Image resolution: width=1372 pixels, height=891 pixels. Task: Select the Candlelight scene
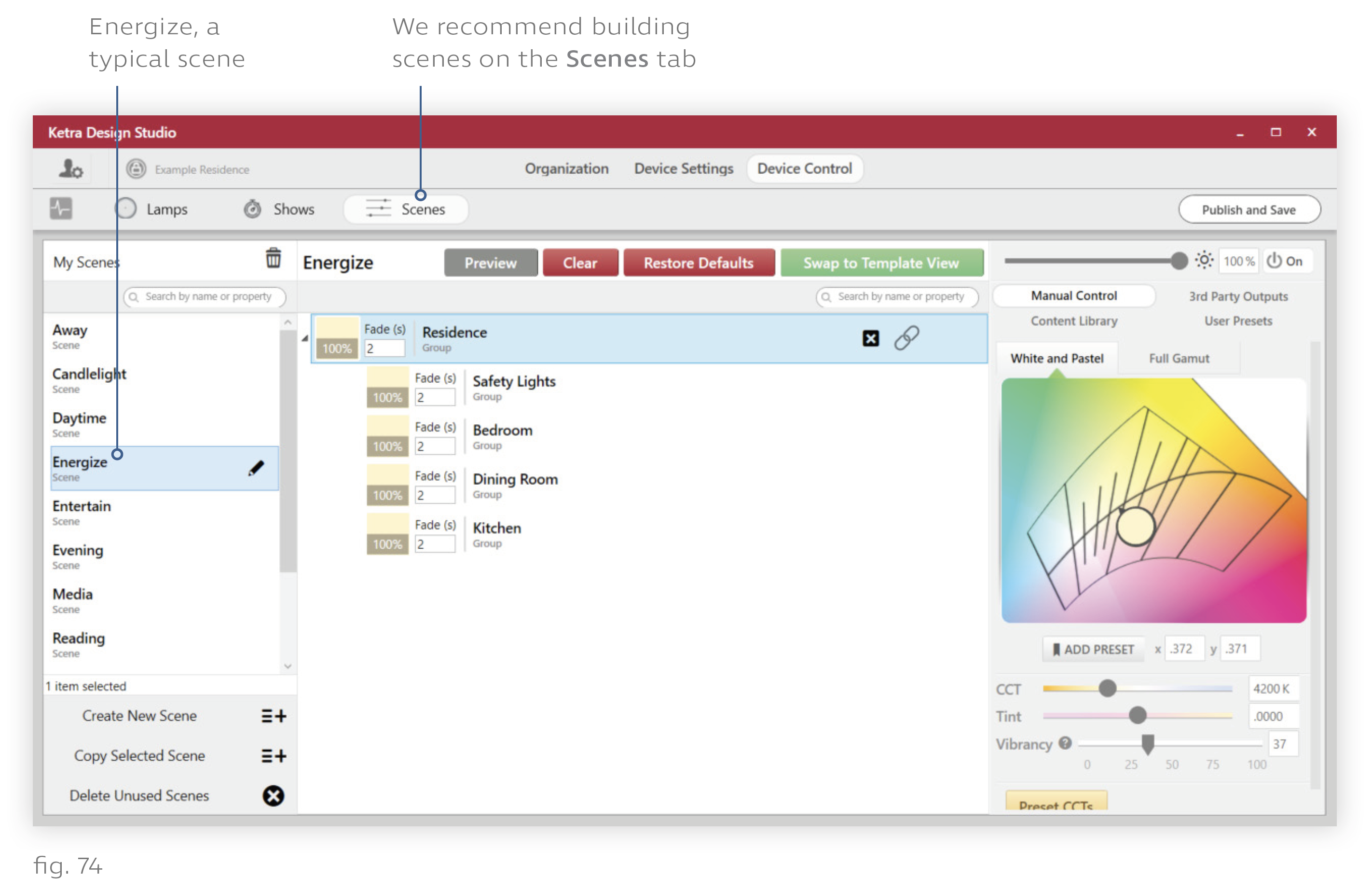click(x=165, y=381)
